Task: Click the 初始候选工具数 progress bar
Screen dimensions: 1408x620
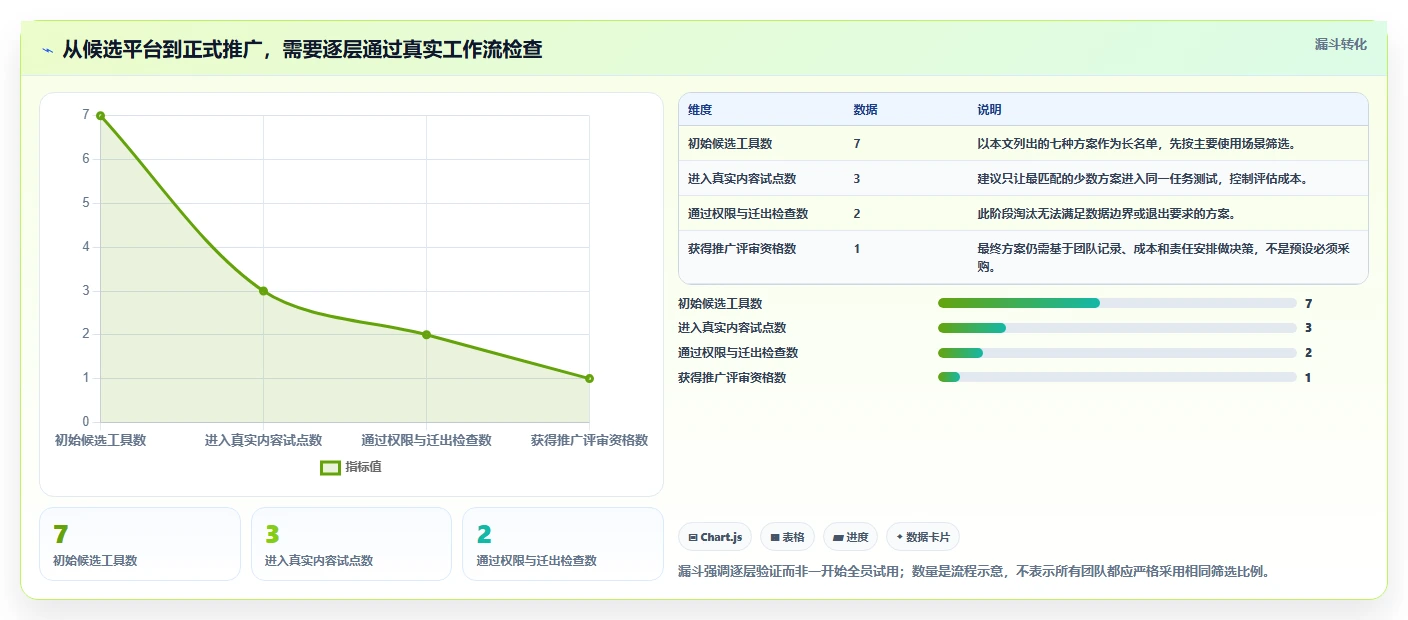Action: pos(1117,303)
